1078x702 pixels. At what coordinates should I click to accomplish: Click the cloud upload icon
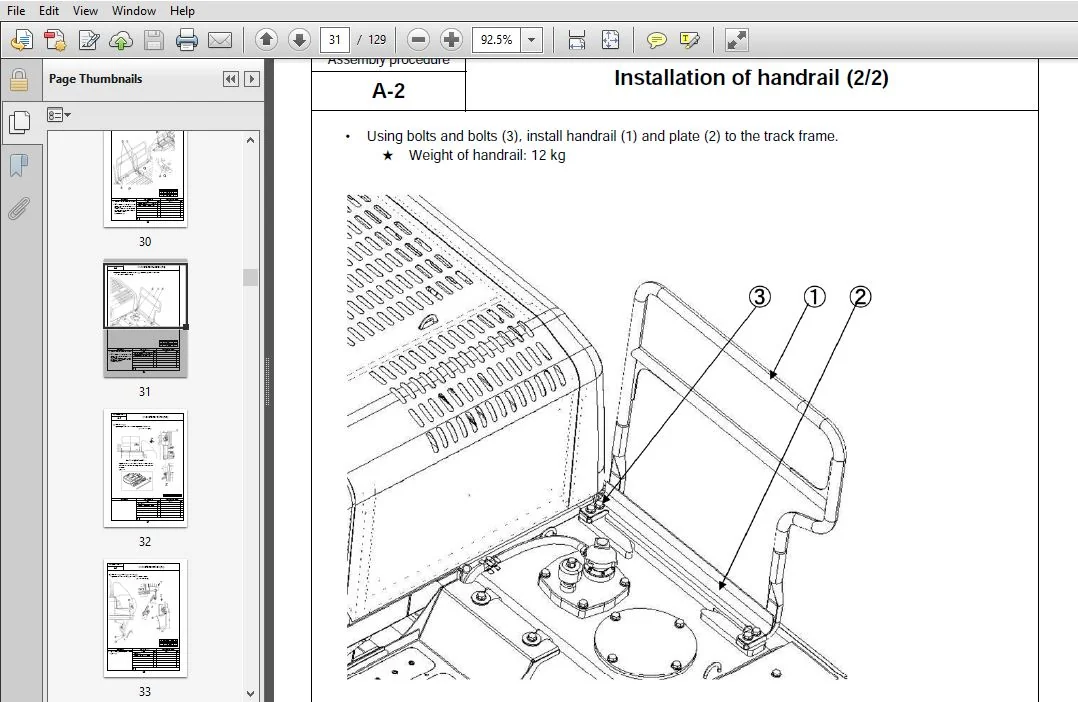[121, 41]
